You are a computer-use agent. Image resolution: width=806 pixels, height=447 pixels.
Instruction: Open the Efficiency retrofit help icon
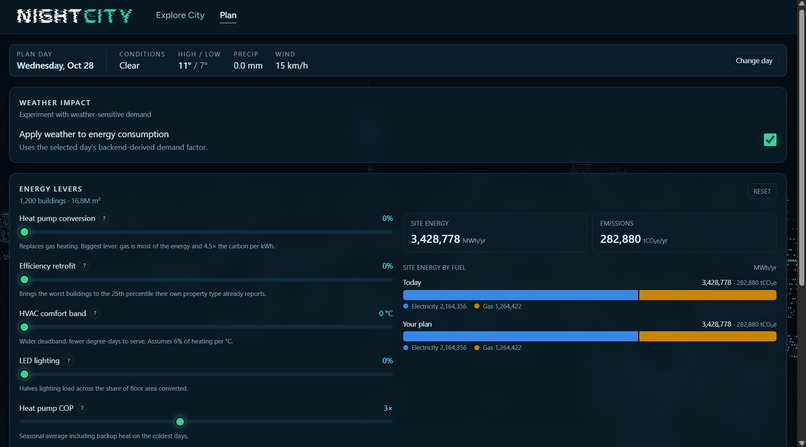[x=84, y=266]
